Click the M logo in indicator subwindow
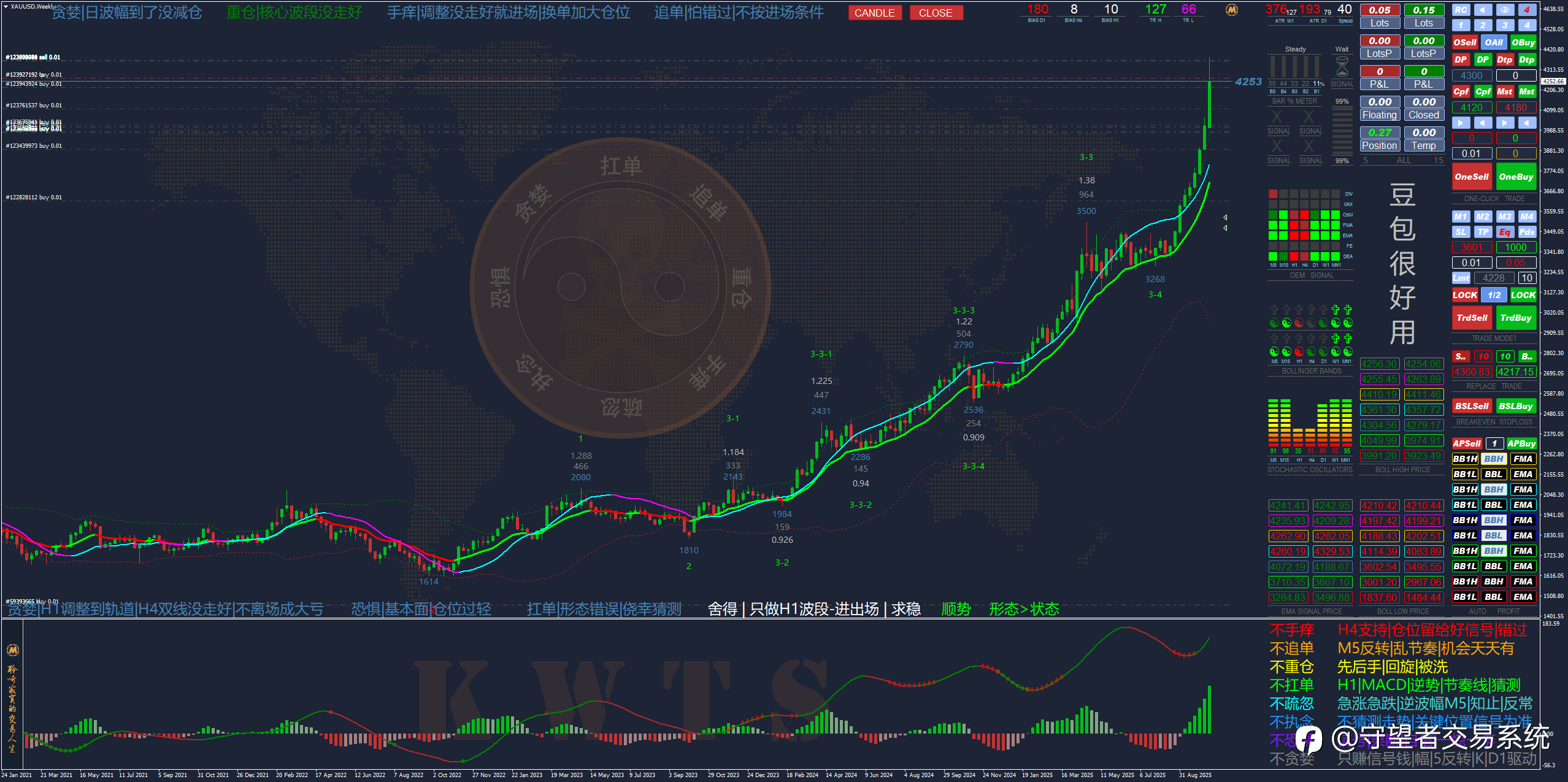 click(12, 650)
